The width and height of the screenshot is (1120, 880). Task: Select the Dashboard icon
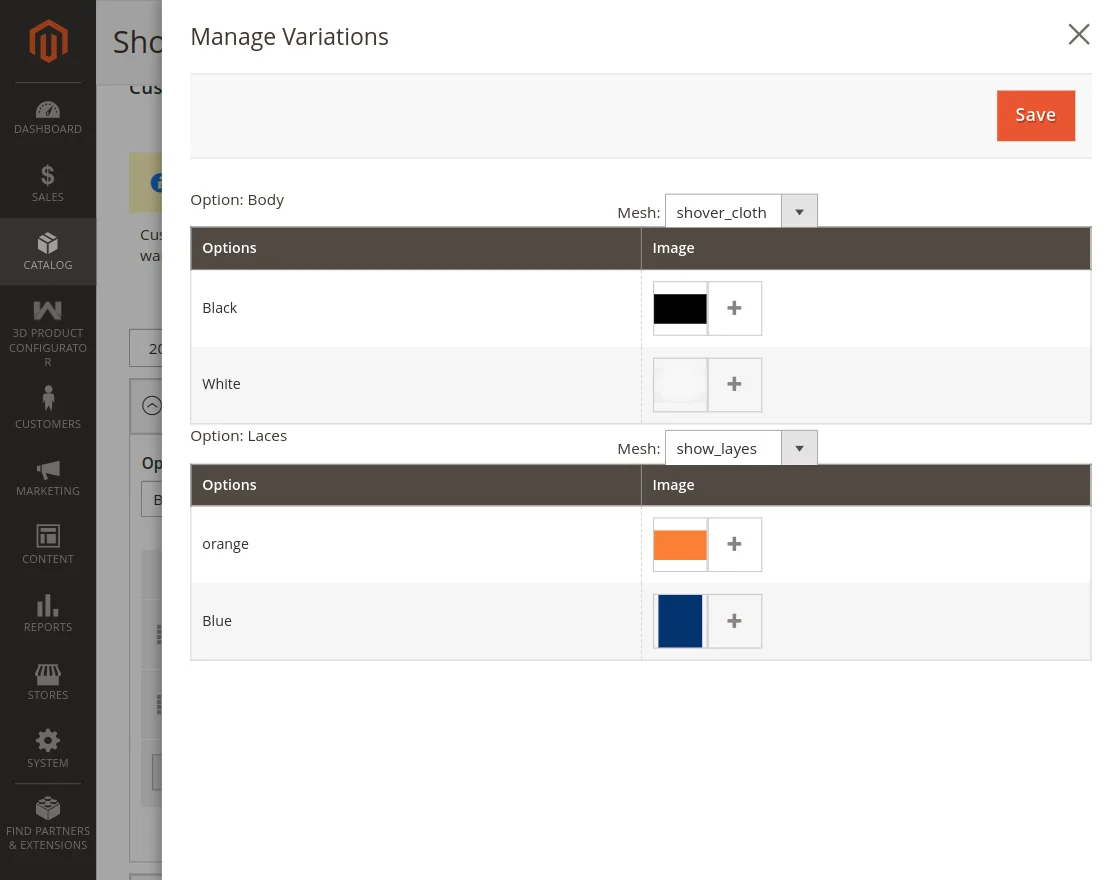coord(47,118)
